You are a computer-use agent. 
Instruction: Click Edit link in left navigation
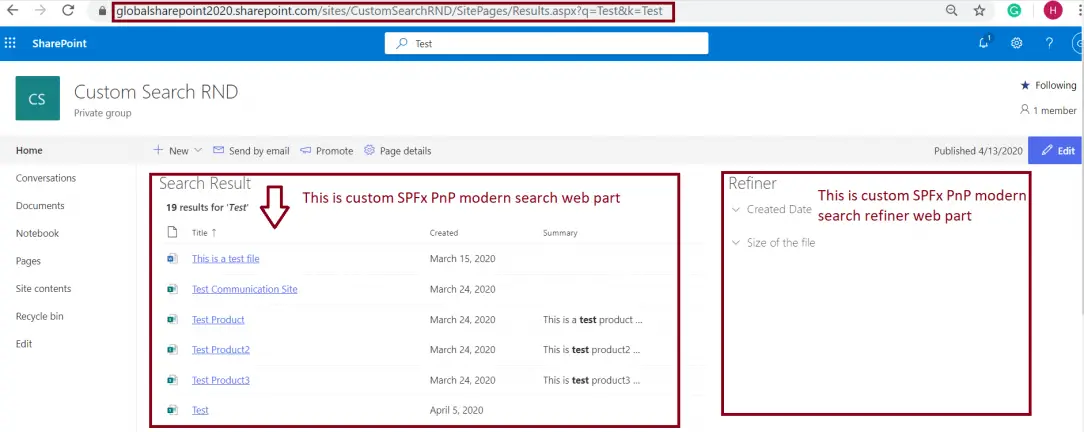[x=24, y=344]
